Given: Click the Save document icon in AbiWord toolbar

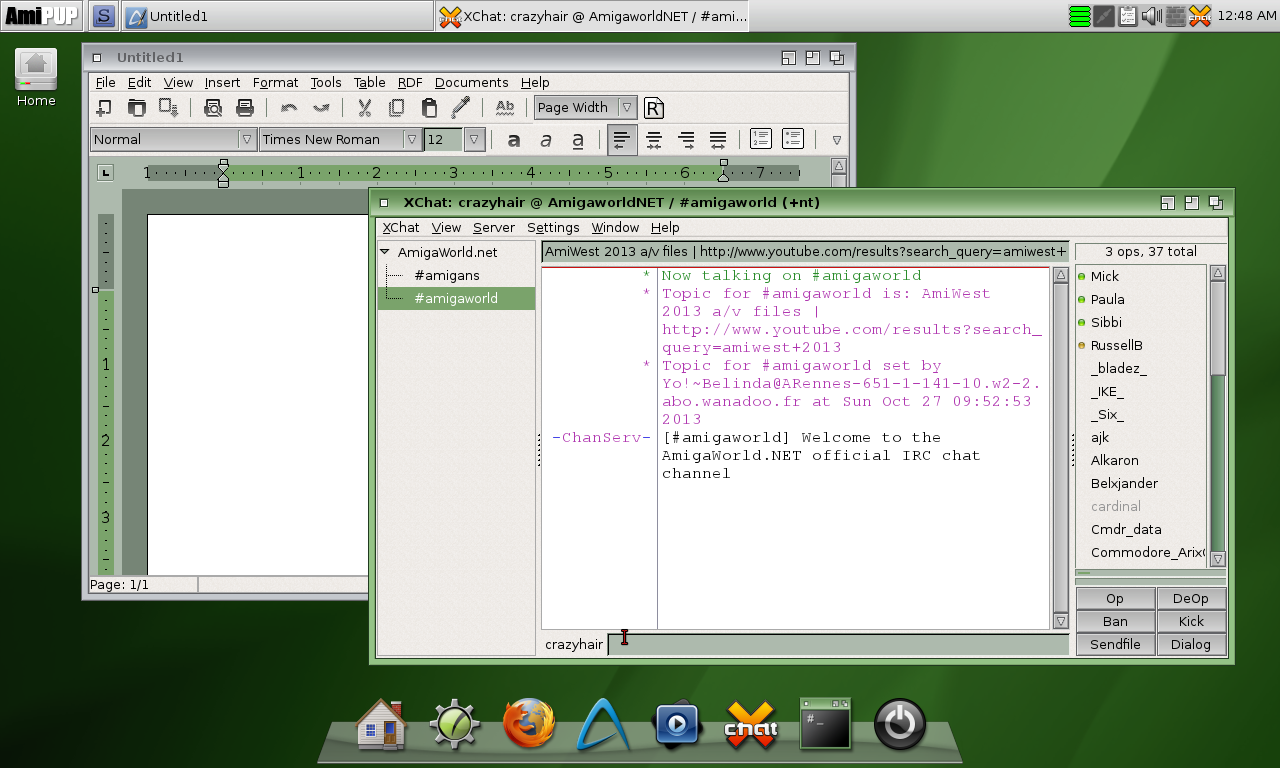Looking at the screenshot, I should (168, 108).
